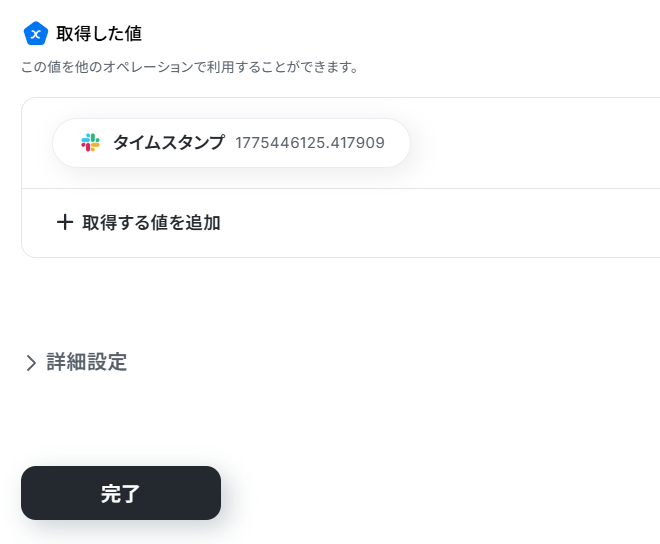Viewport: 660px width, 544px height.
Task: Select the タイムスタンプ label in the chip
Action: [168, 143]
